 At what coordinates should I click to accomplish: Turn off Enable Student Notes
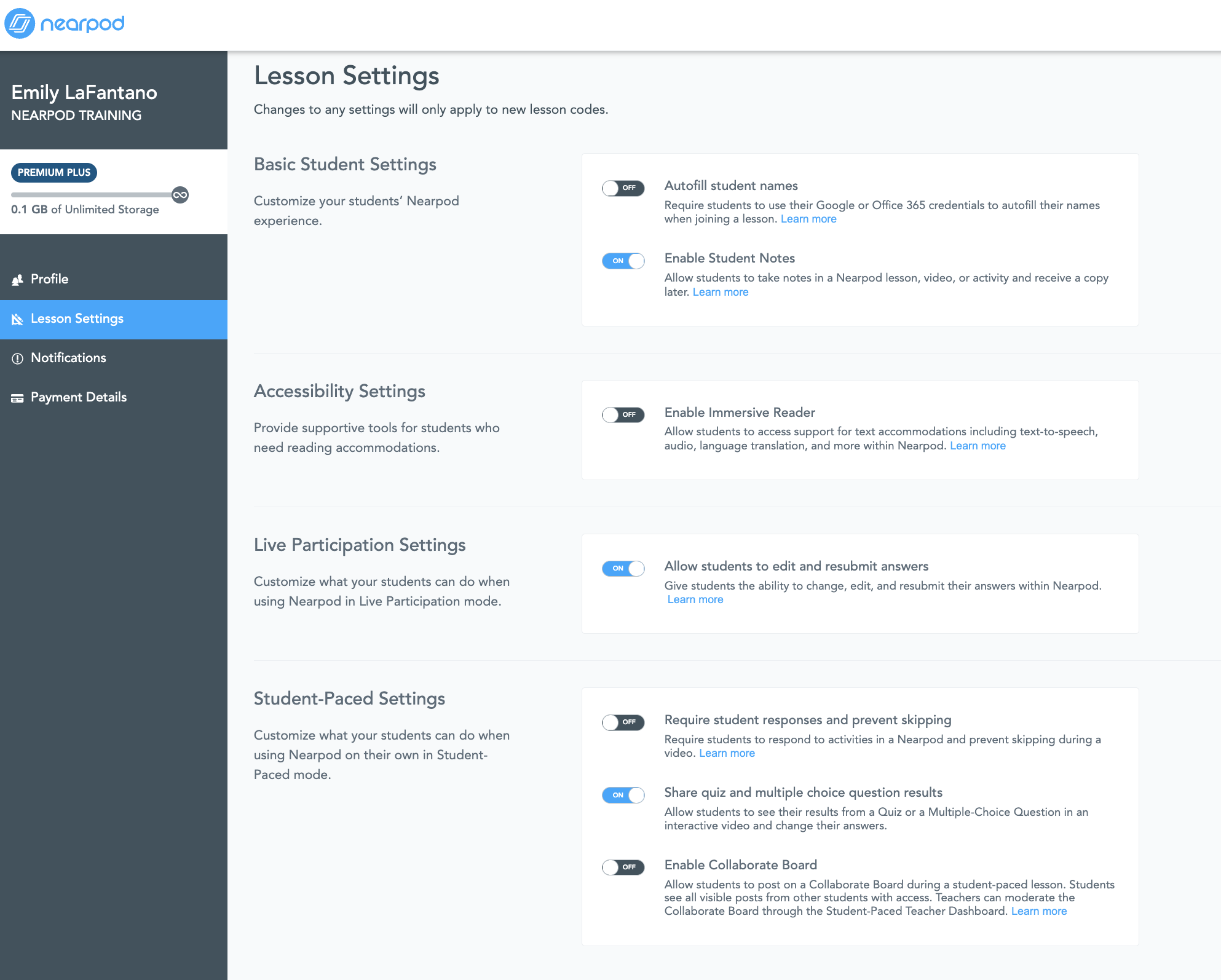pyautogui.click(x=623, y=261)
